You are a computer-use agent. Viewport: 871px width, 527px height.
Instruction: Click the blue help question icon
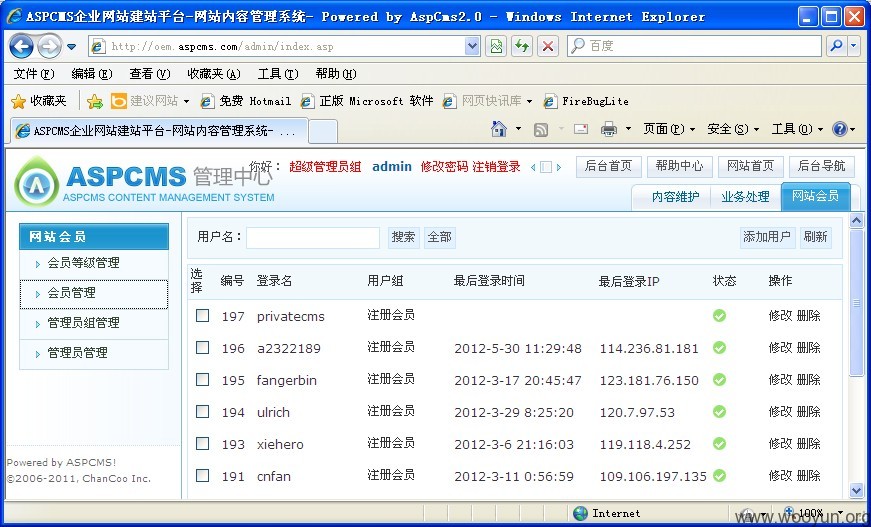[840, 129]
